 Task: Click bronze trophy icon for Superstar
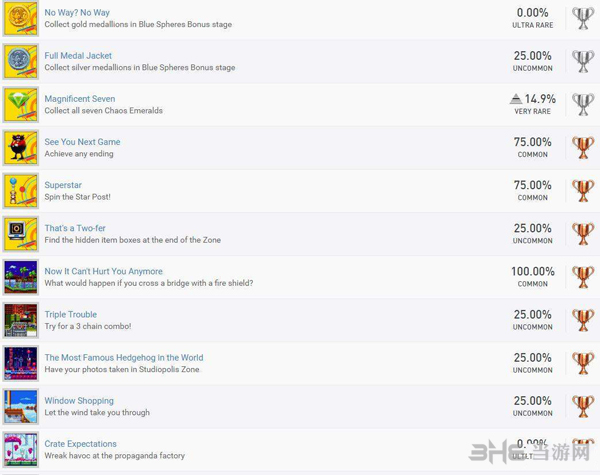[x=583, y=191]
